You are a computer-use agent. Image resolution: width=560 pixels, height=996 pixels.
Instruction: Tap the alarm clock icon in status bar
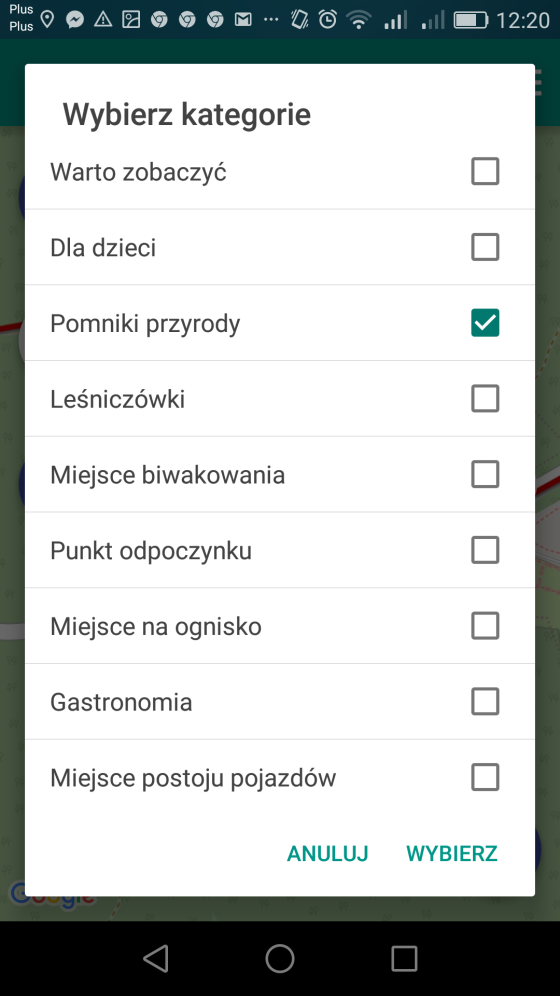coord(328,20)
